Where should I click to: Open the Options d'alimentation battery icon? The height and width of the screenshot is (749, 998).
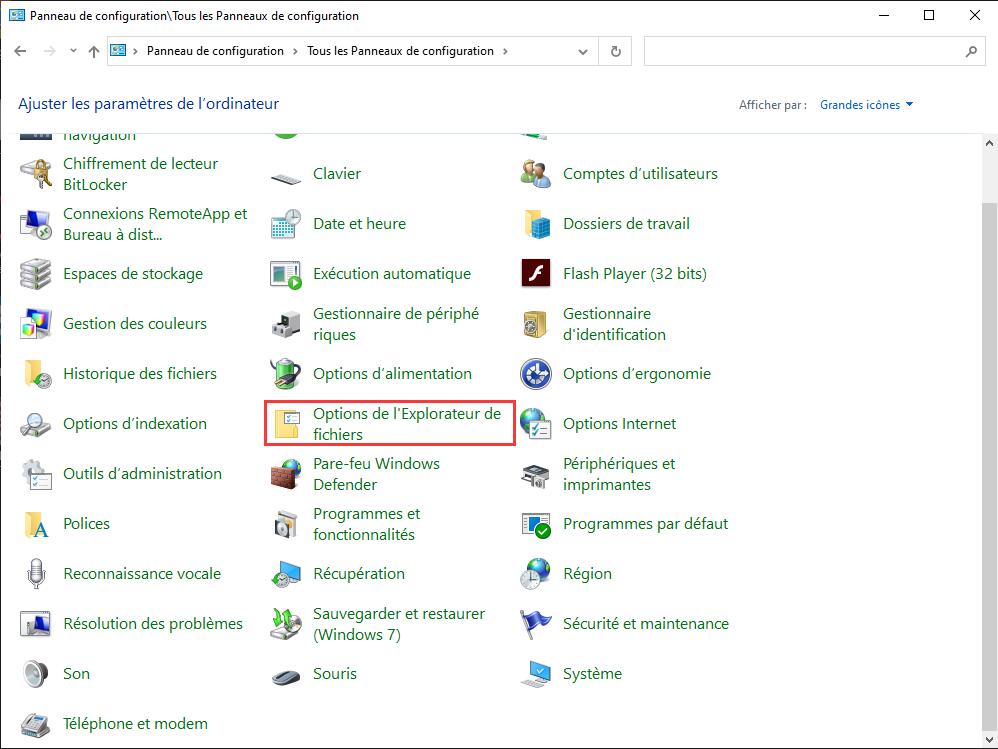[x=286, y=374]
